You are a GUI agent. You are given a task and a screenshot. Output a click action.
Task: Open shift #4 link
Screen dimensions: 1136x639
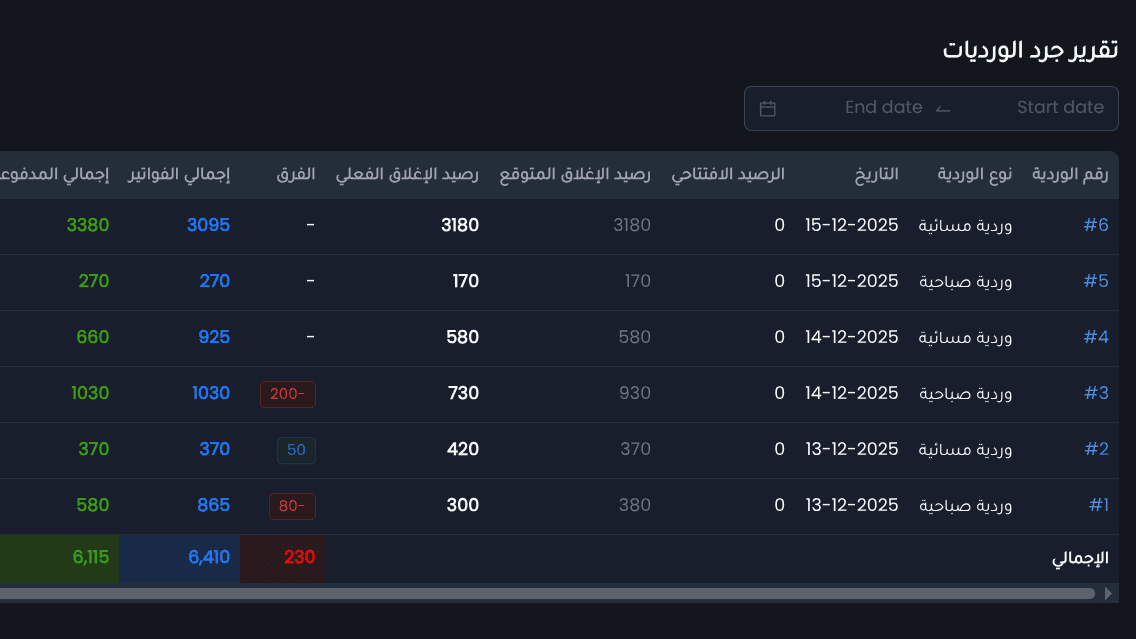point(1095,337)
